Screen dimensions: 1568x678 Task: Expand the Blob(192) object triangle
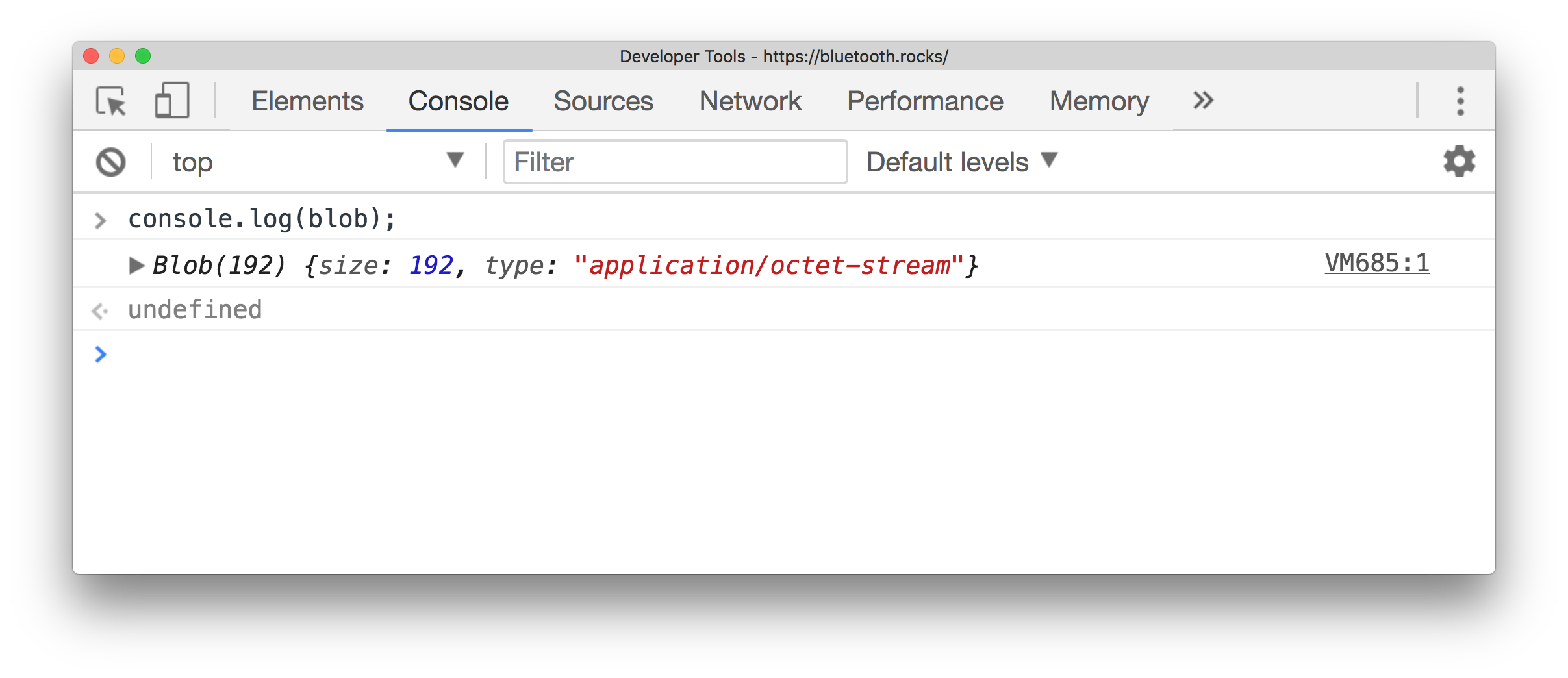tap(136, 265)
